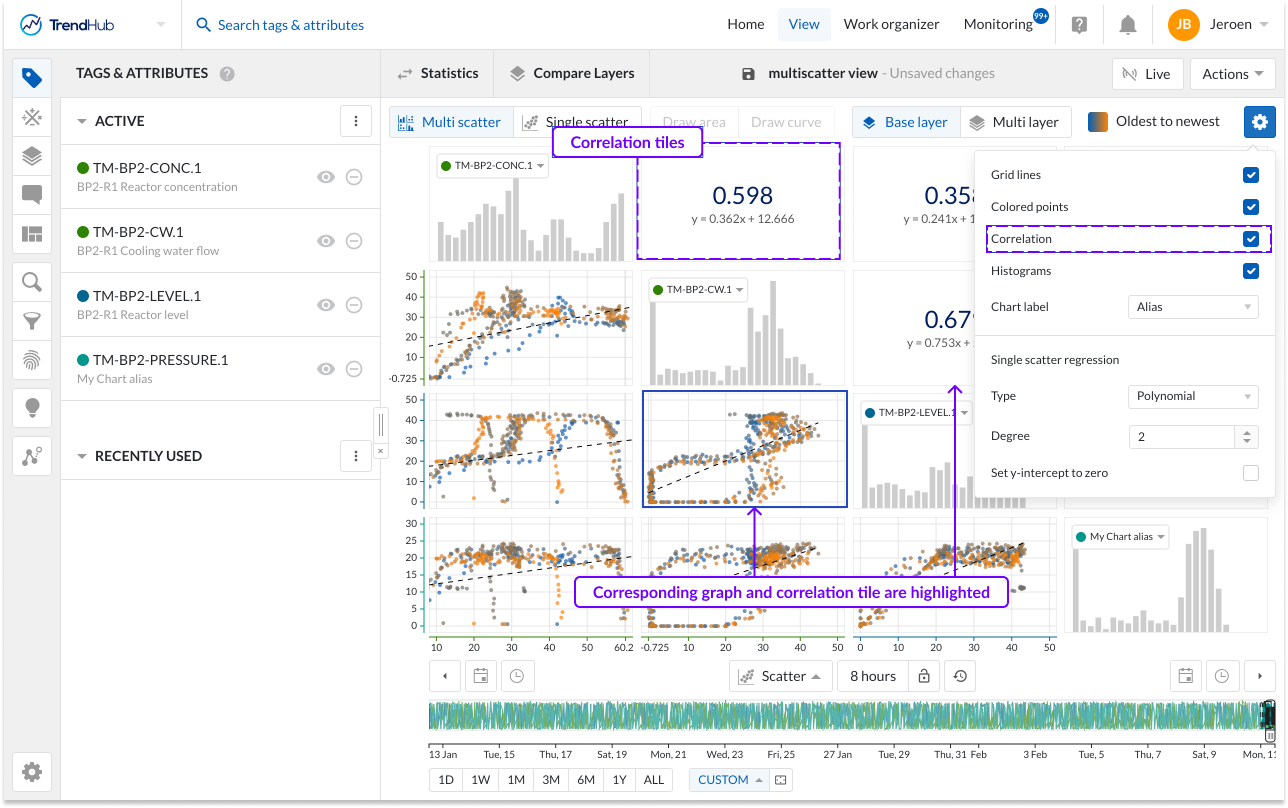Click the Oldest to newest color gradient swatch
This screenshot has width=1288, height=808.
point(1097,122)
